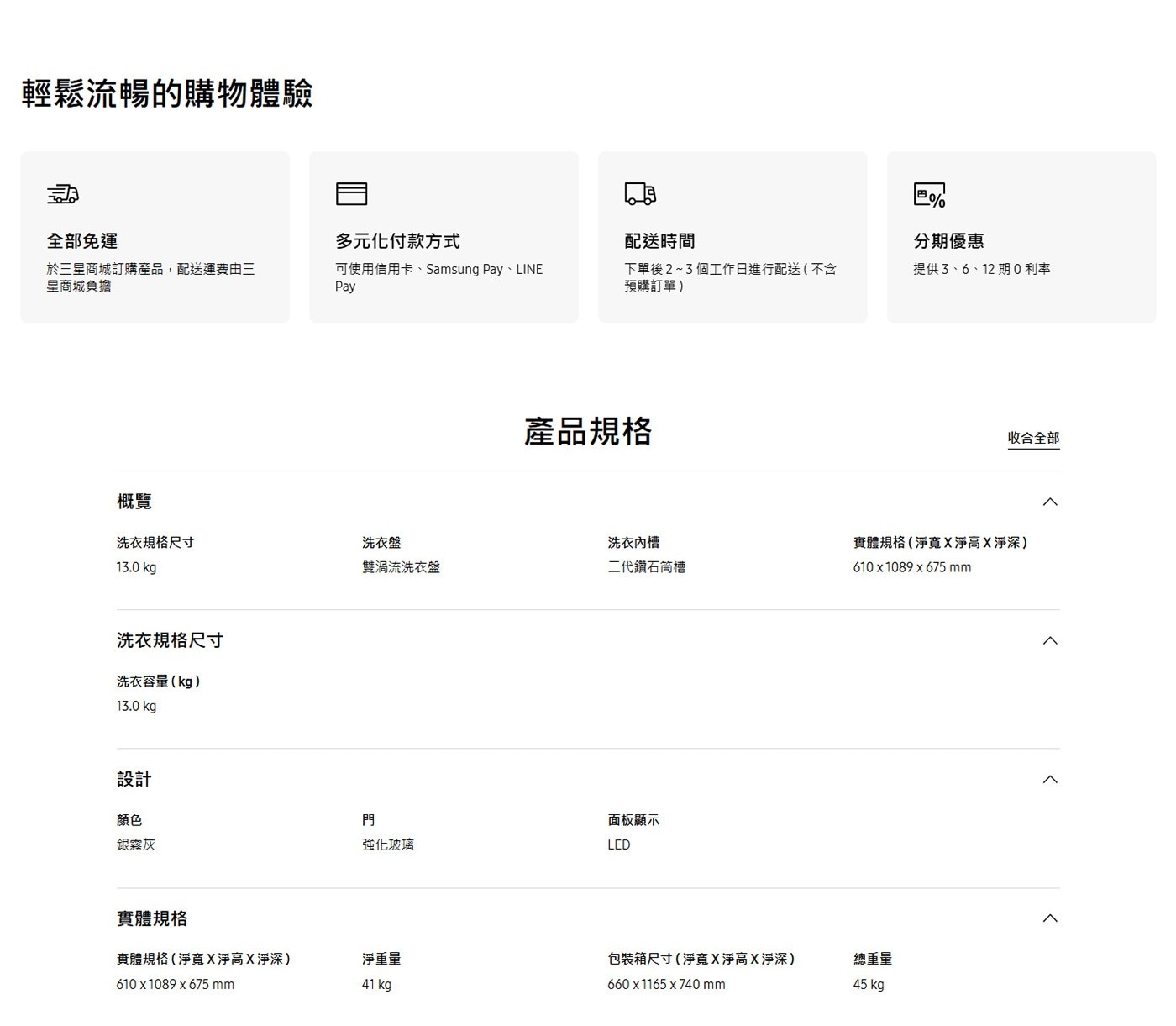1176x1026 pixels.
Task: Click the 收合全部 link
Action: tap(1033, 438)
